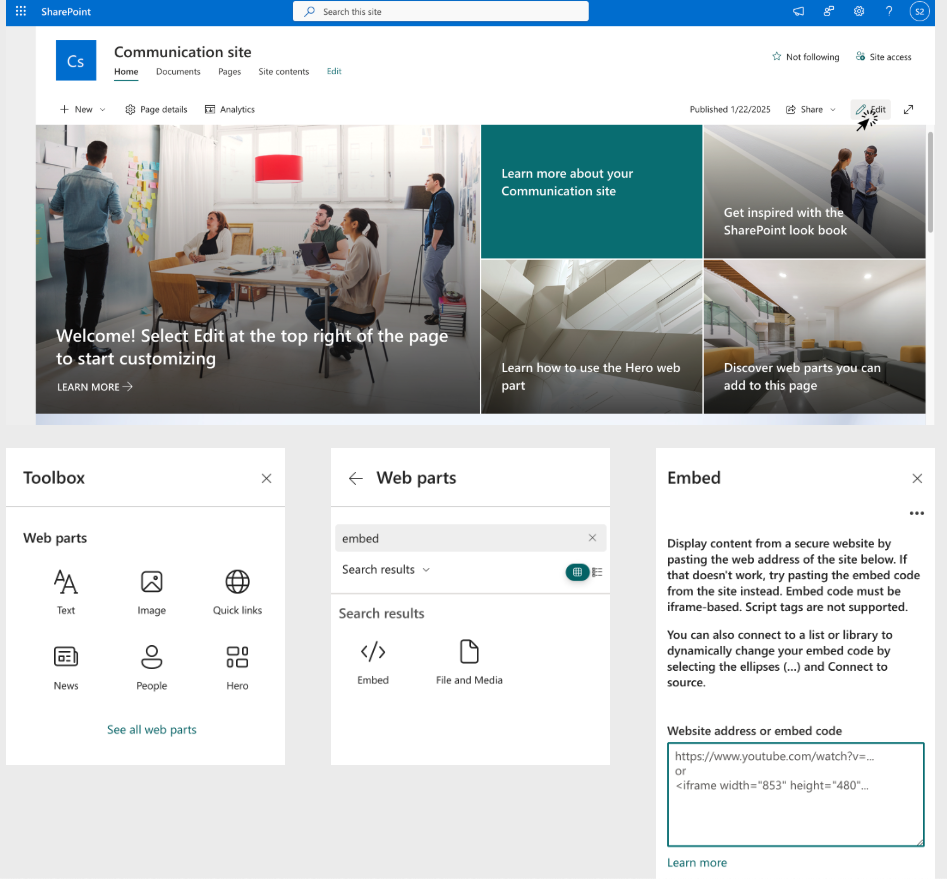Select the Hero web part icon
947x879 pixels.
[237, 668]
